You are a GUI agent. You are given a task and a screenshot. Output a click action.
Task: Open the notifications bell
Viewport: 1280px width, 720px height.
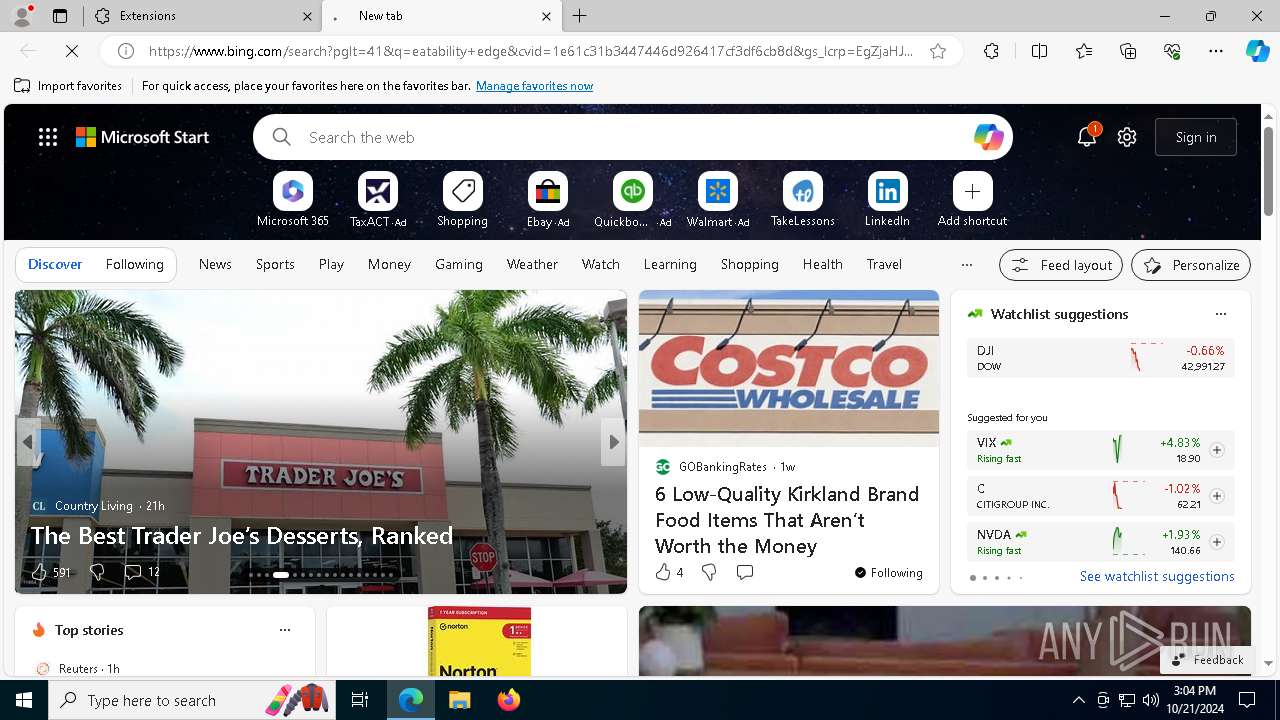point(1087,137)
